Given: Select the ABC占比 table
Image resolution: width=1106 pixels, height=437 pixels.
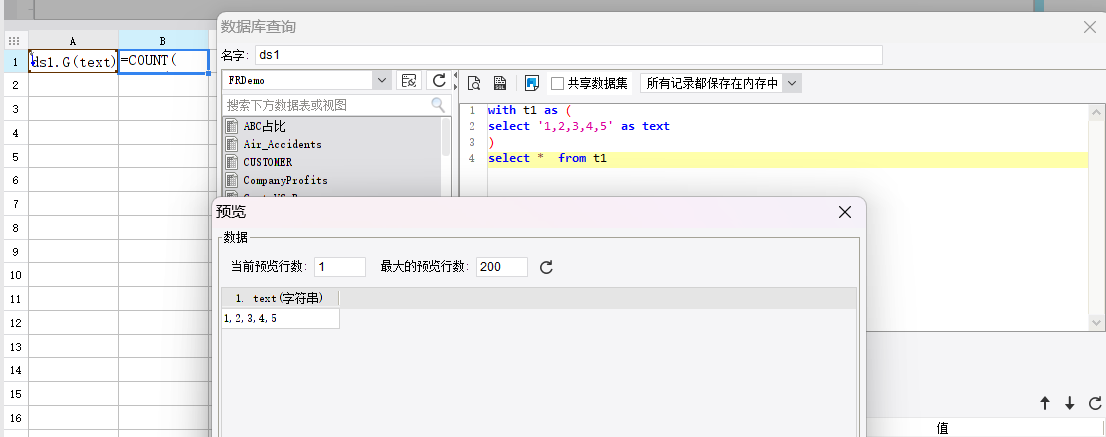Looking at the screenshot, I should click(x=265, y=127).
